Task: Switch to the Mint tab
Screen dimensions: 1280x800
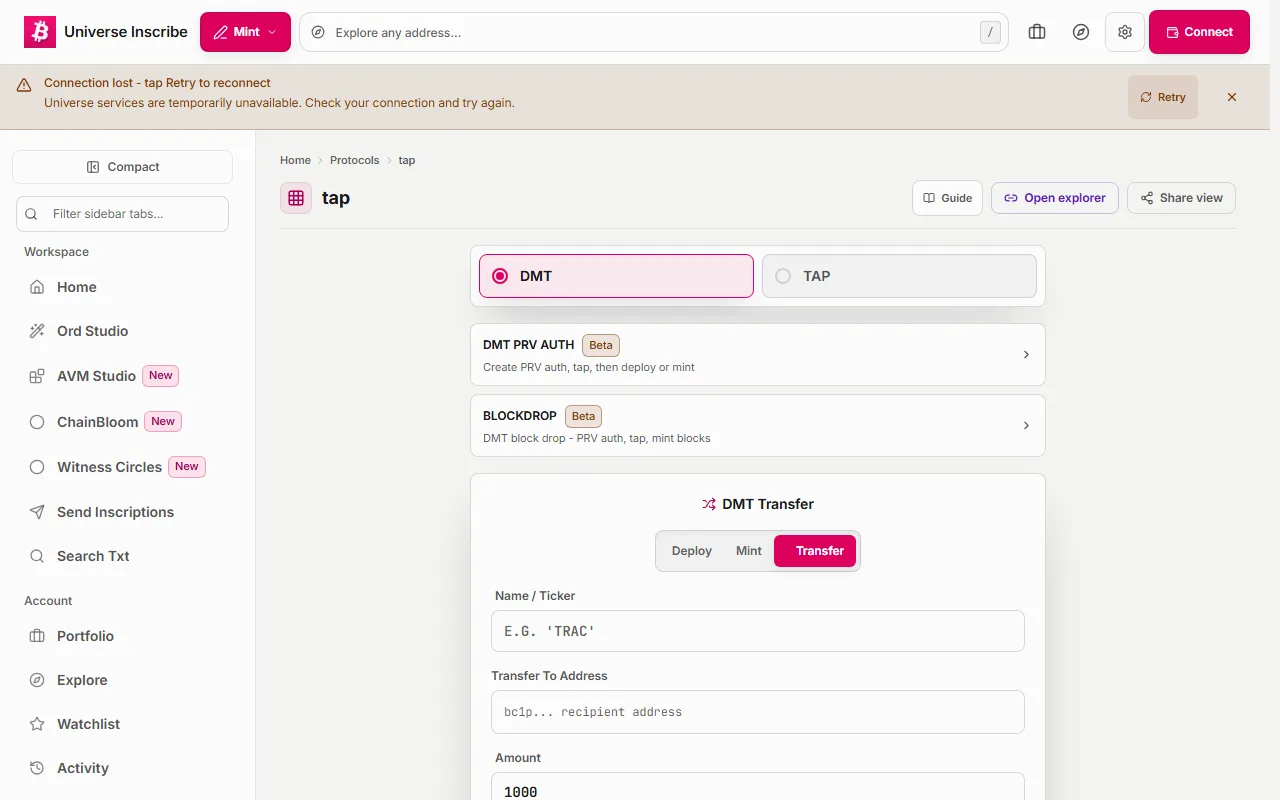Action: pyautogui.click(x=749, y=551)
